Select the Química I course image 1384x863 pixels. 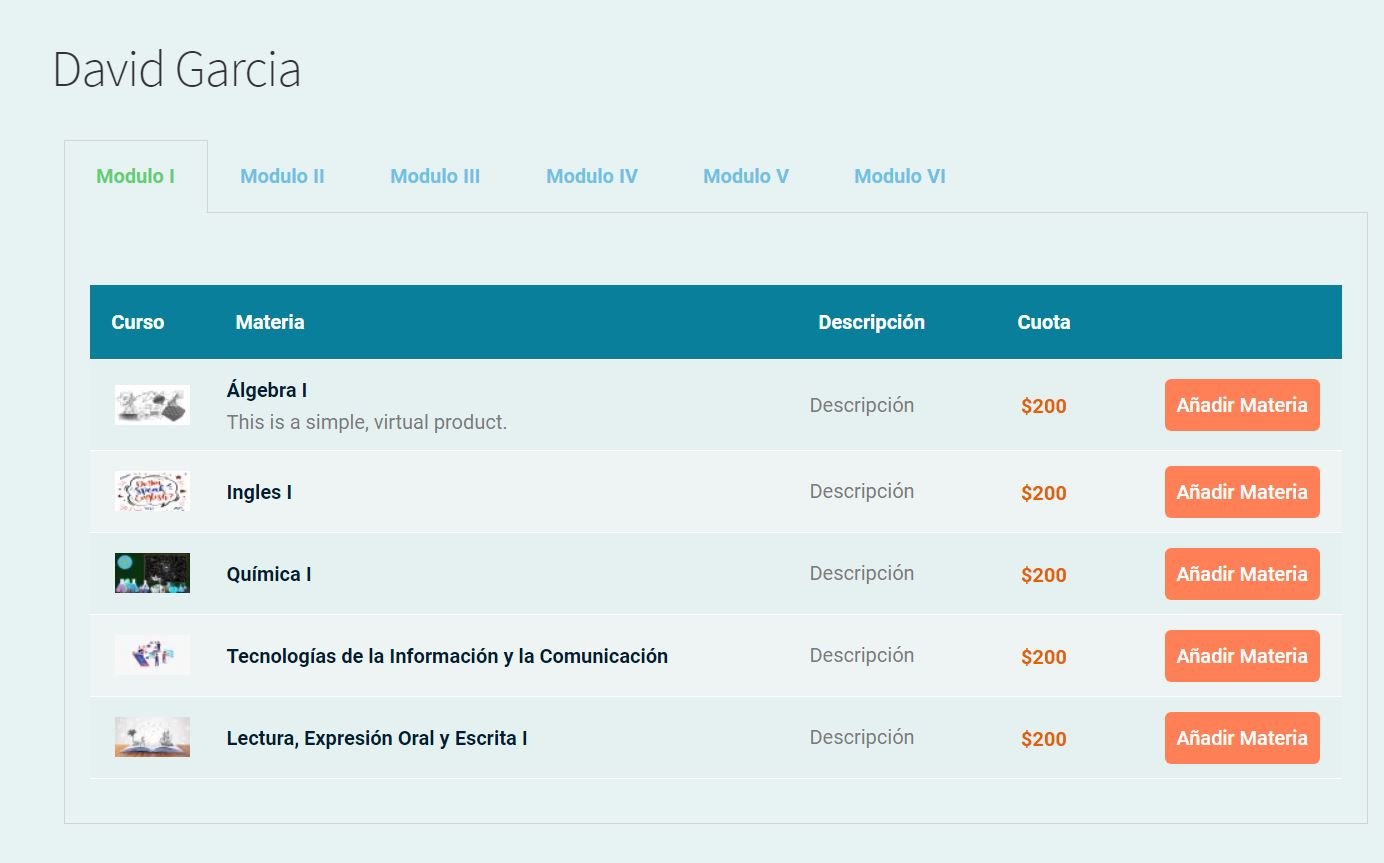152,573
